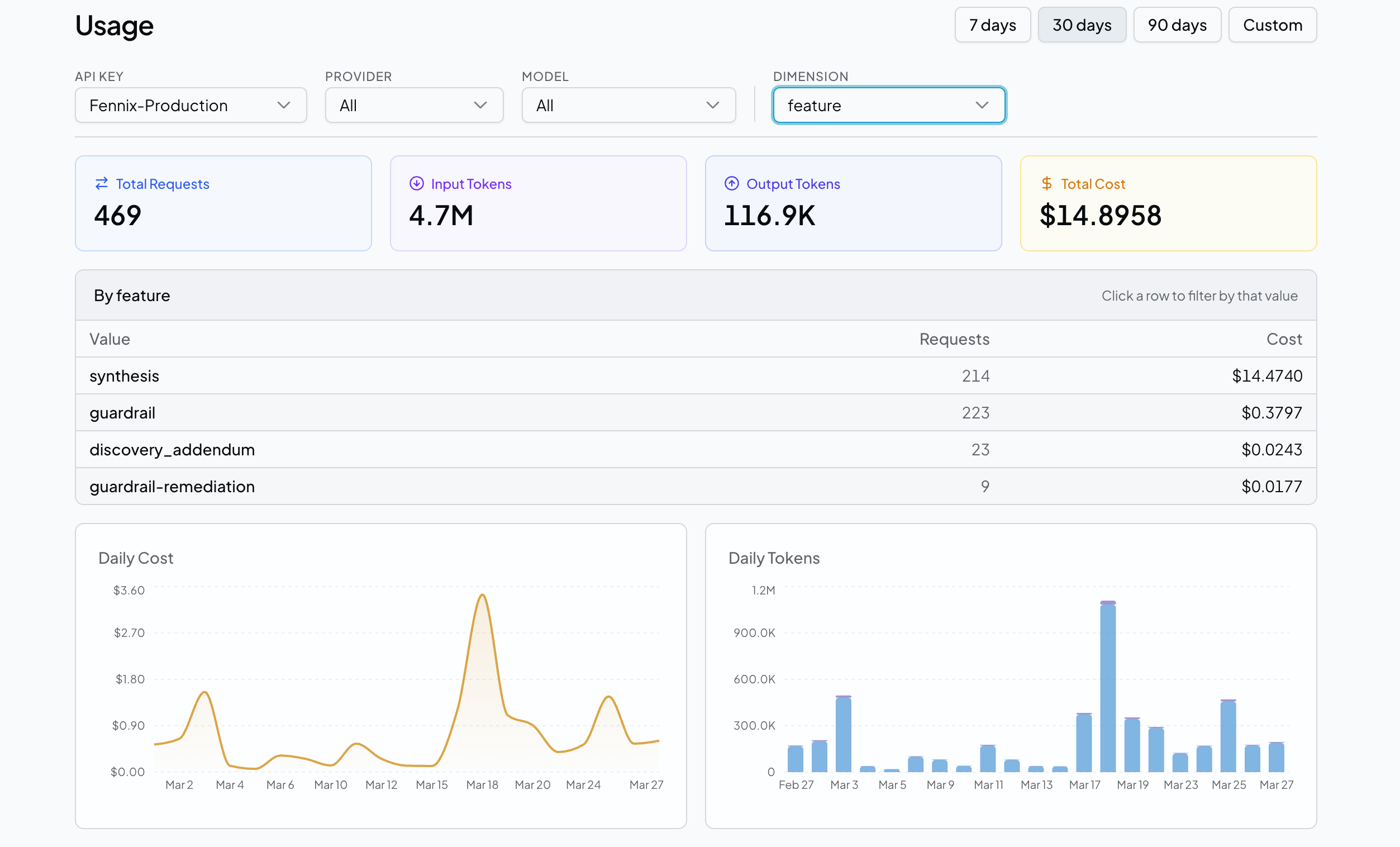
Task: Open the Custom date range picker
Action: click(x=1272, y=25)
